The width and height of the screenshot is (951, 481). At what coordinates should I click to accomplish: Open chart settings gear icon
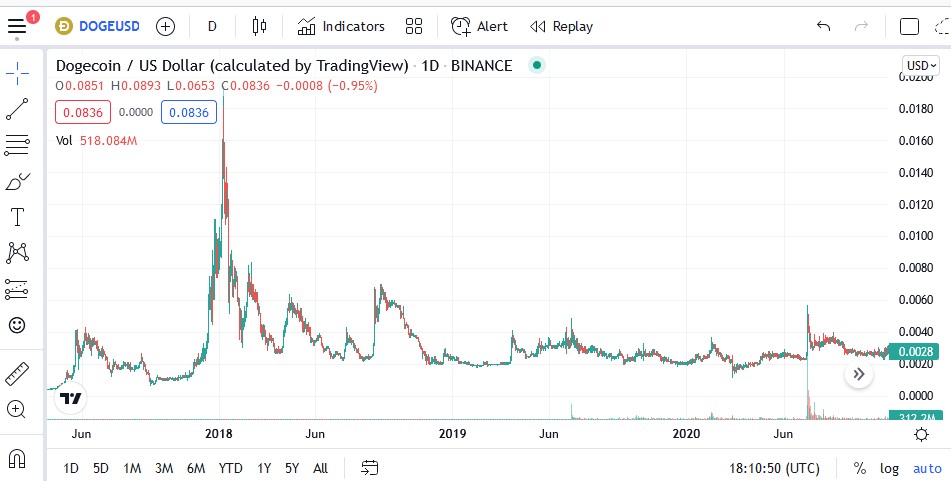click(921, 434)
